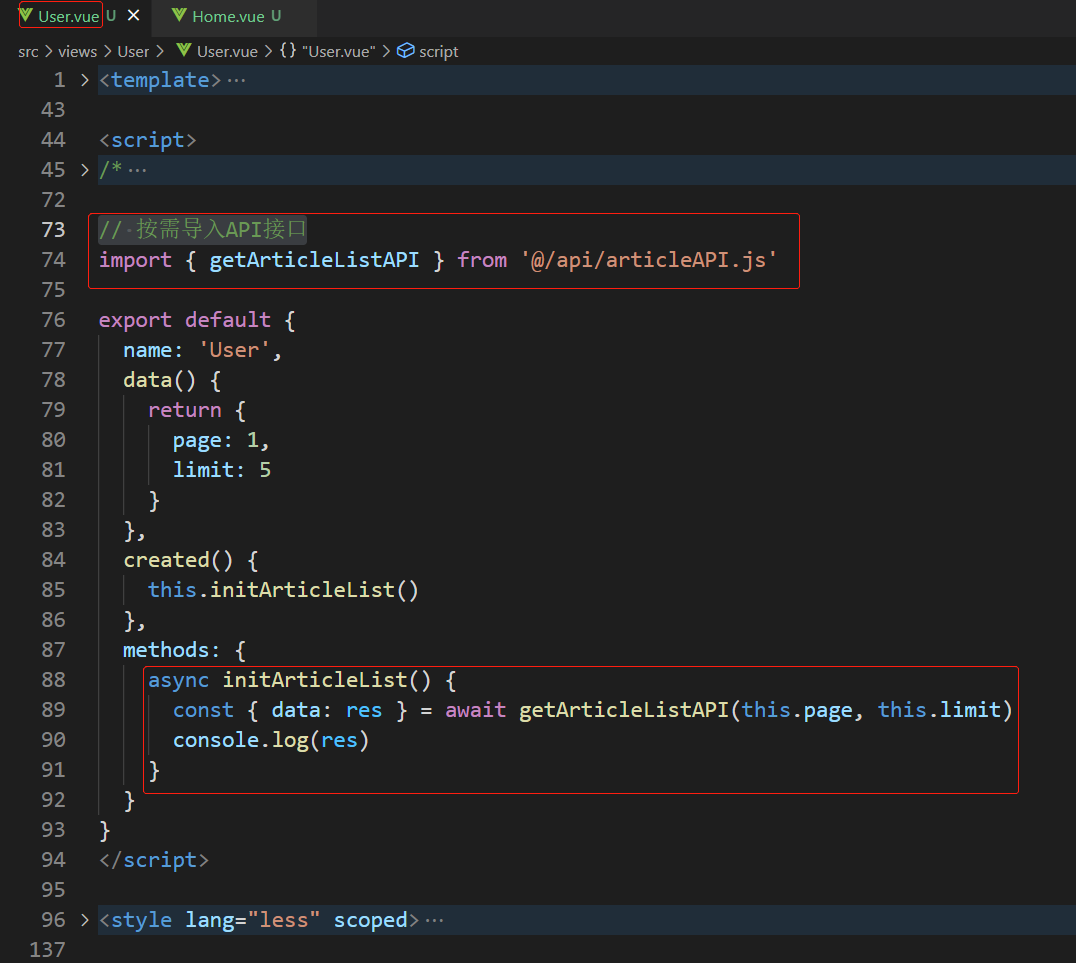Image resolution: width=1076 pixels, height=963 pixels.
Task: Click the 'limit: 5' property
Action: (222, 470)
